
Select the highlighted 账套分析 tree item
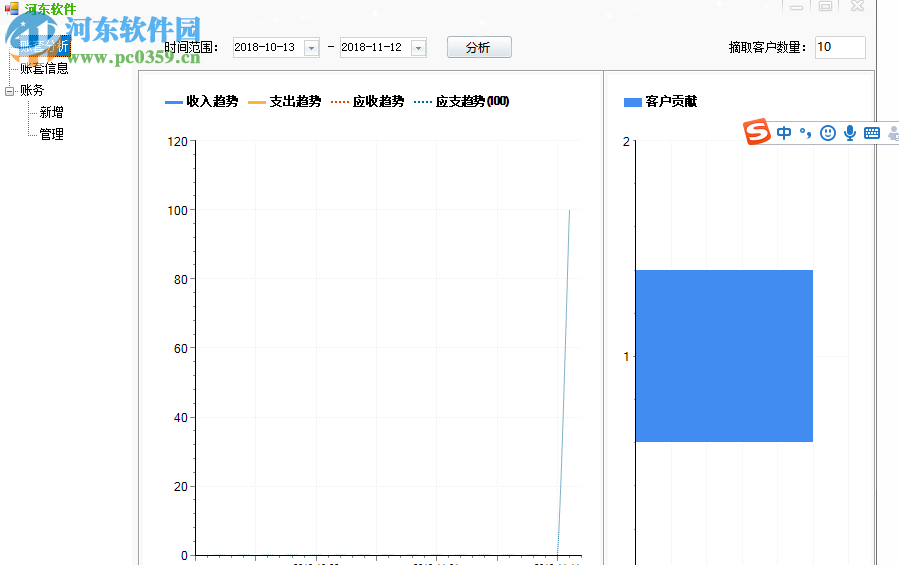click(44, 46)
